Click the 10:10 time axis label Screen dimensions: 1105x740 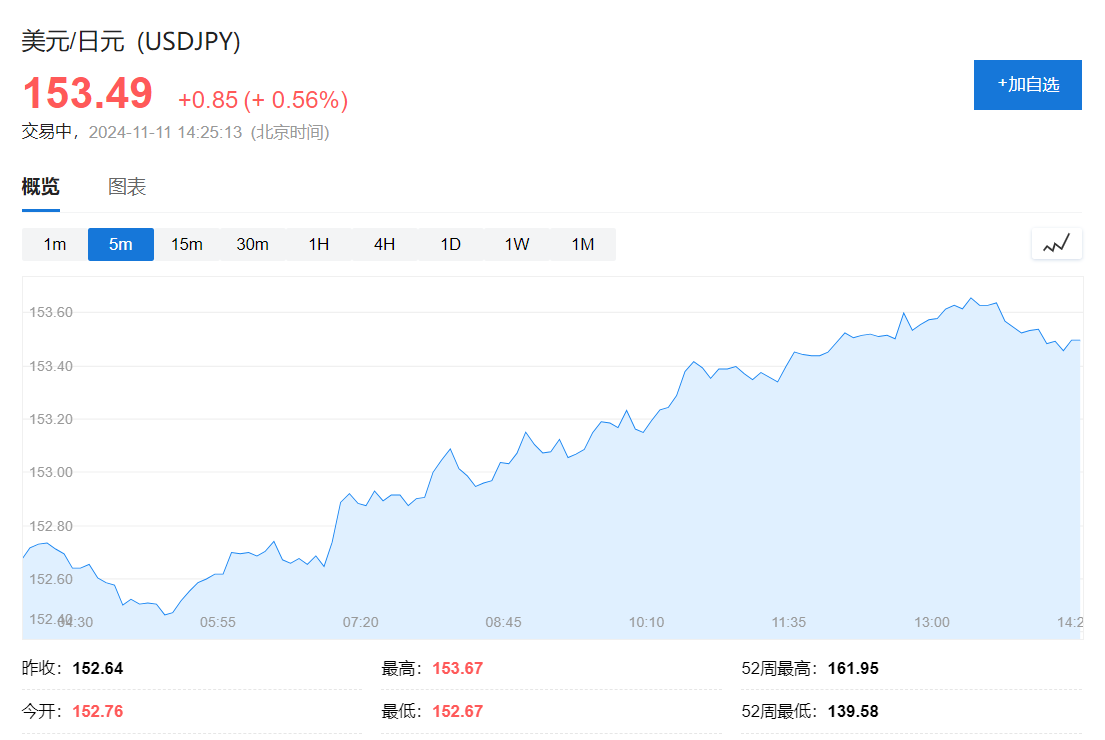point(646,622)
